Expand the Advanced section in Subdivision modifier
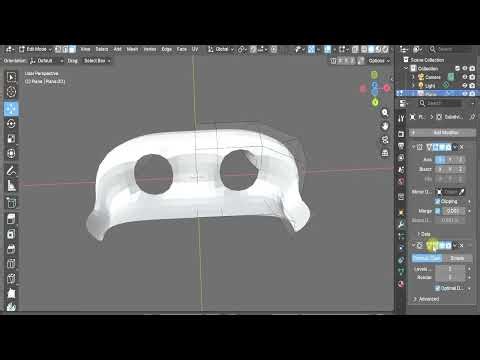The image size is (480, 360). point(426,299)
